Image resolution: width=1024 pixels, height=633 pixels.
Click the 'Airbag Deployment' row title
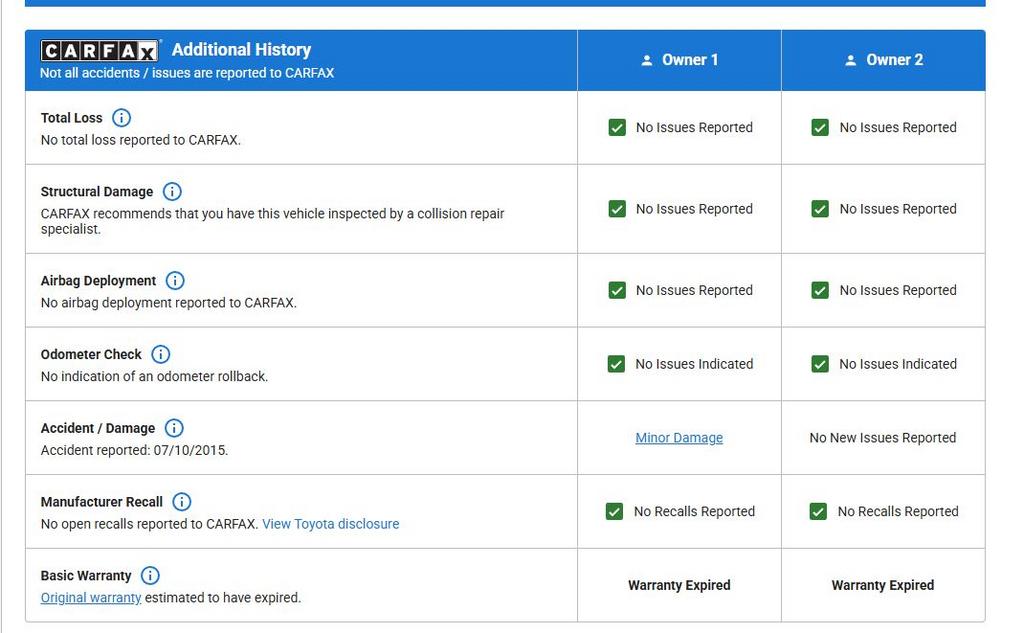pyautogui.click(x=99, y=280)
